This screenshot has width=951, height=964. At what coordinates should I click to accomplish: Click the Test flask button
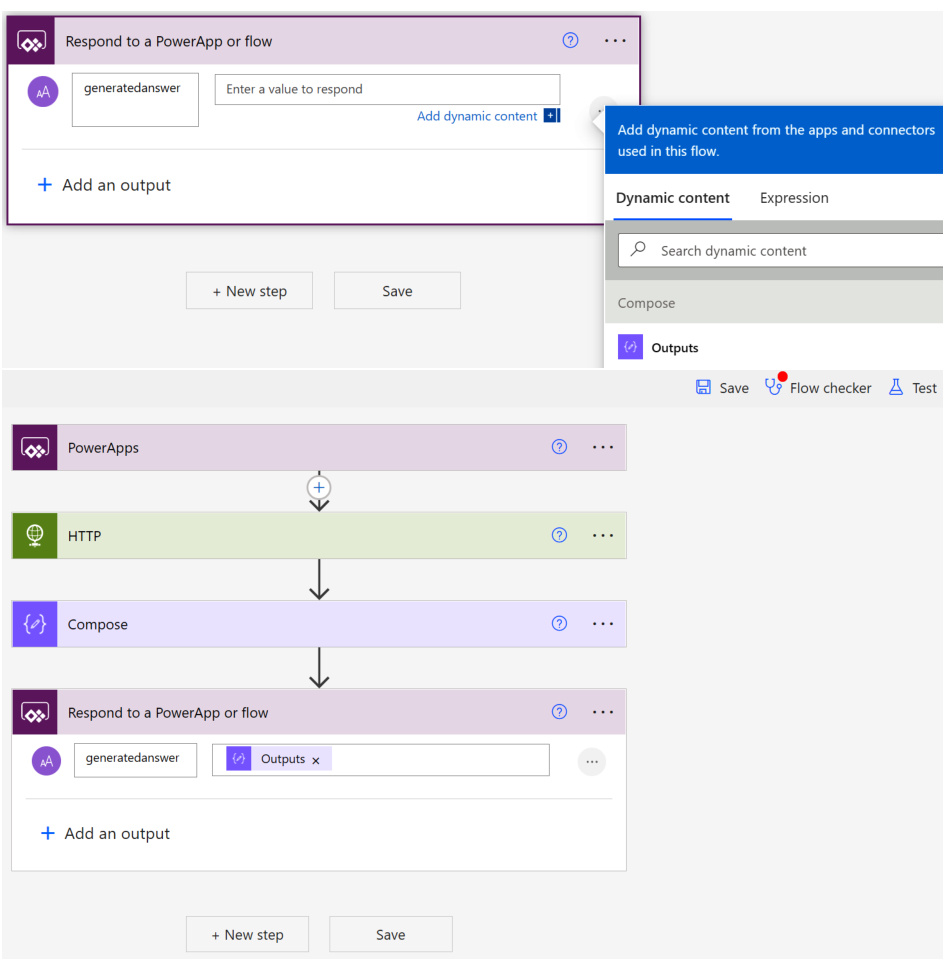coord(912,388)
